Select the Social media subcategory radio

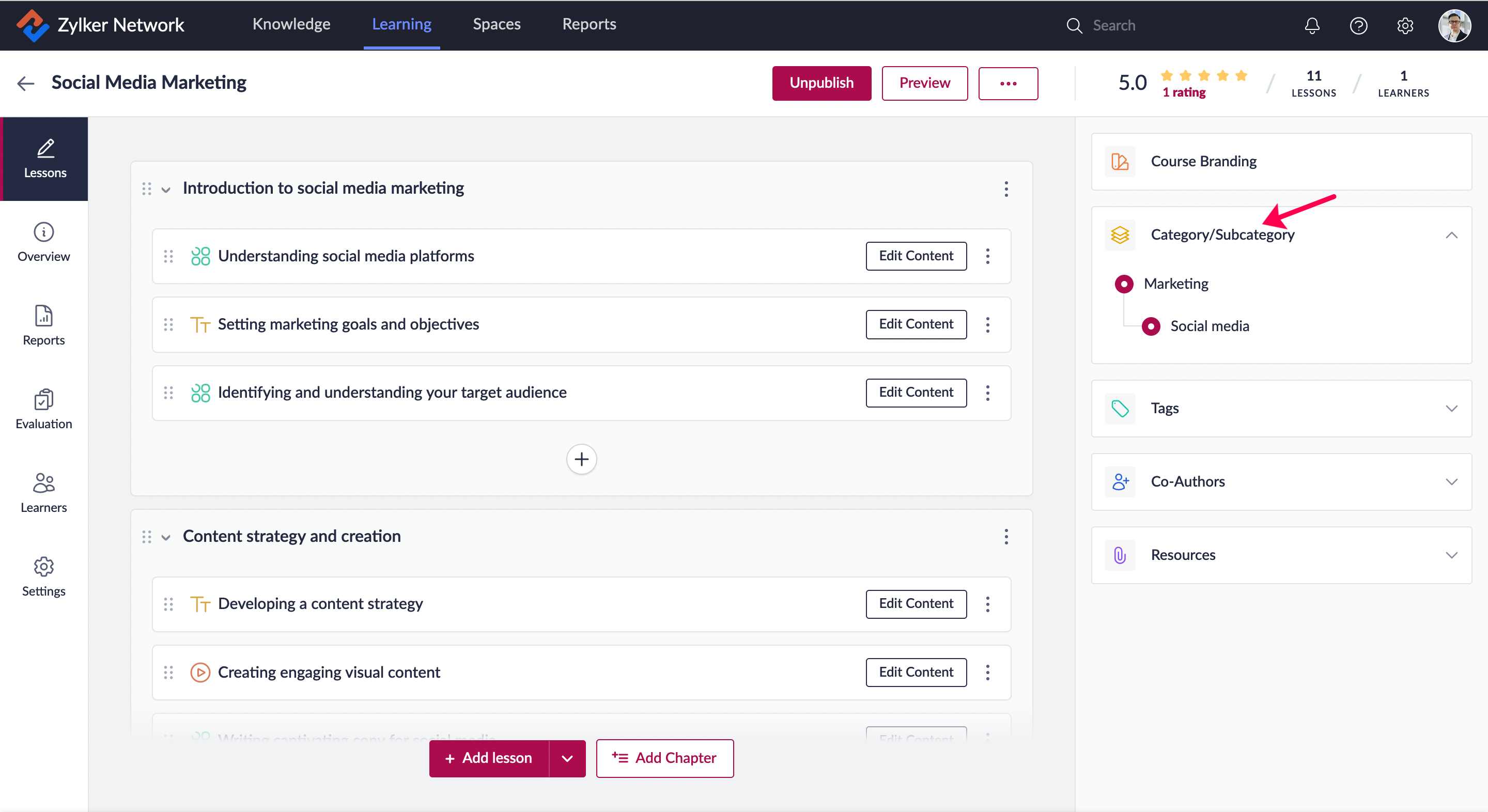(1150, 326)
